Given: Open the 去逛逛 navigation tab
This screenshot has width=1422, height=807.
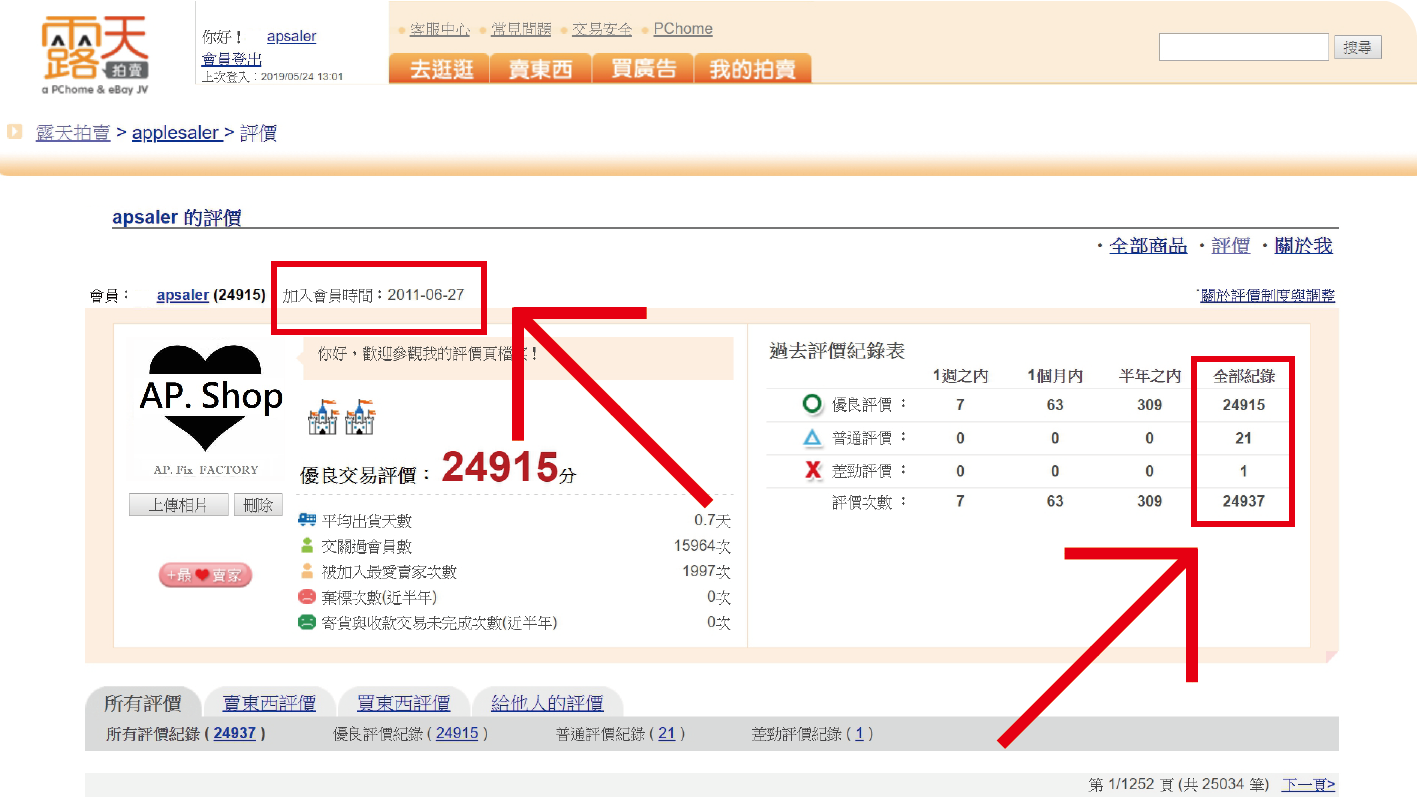Looking at the screenshot, I should click(440, 69).
